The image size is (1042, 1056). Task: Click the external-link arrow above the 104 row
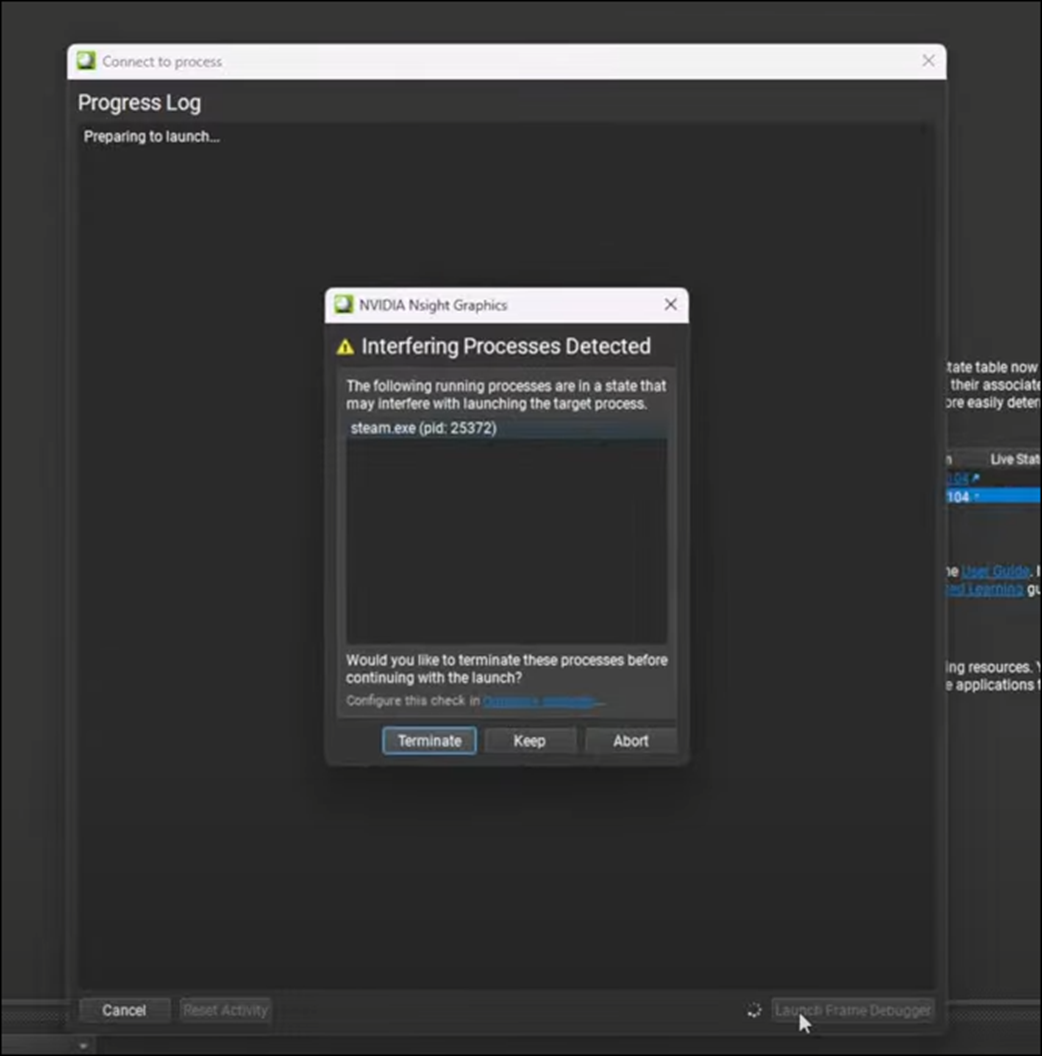click(x=975, y=477)
